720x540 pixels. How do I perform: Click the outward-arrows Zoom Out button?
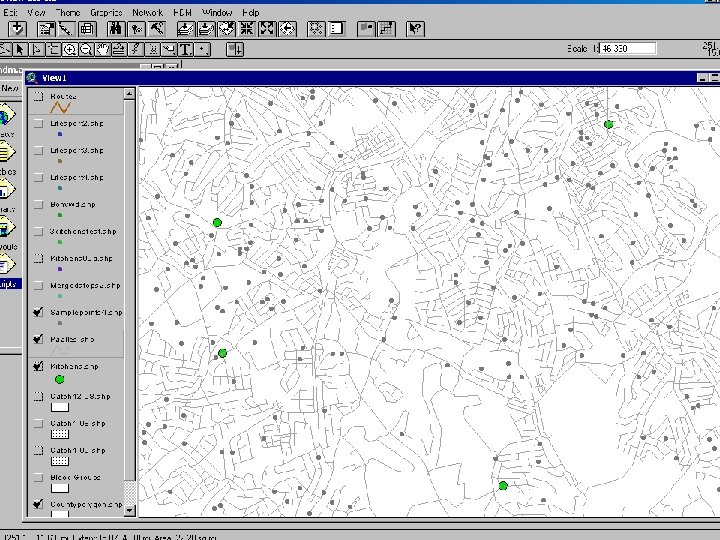coord(267,29)
